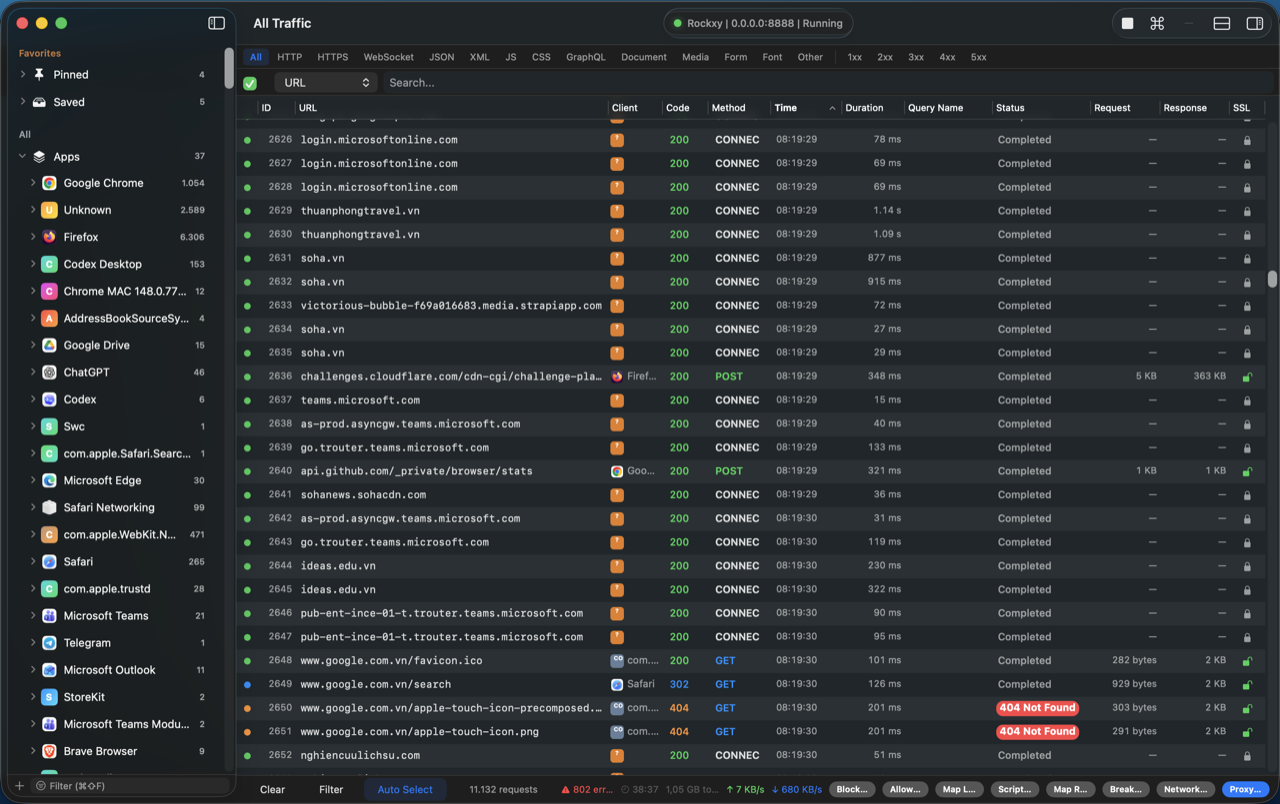Click the Safari client icon on row 2649
Viewport: 1280px width, 804px height.
pyautogui.click(x=617, y=684)
